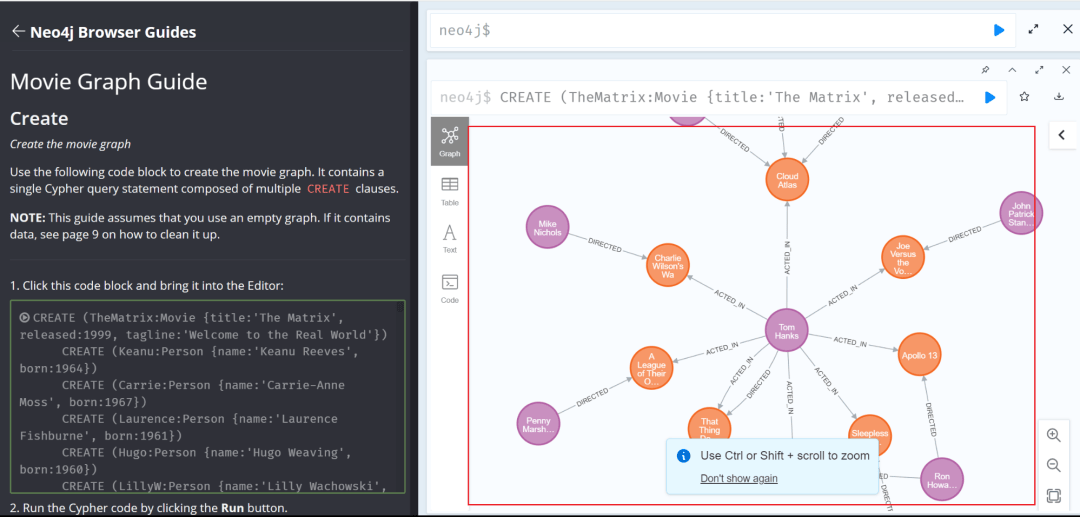The width and height of the screenshot is (1080, 517).
Task: Select the Mike Nichols person node
Action: (548, 227)
